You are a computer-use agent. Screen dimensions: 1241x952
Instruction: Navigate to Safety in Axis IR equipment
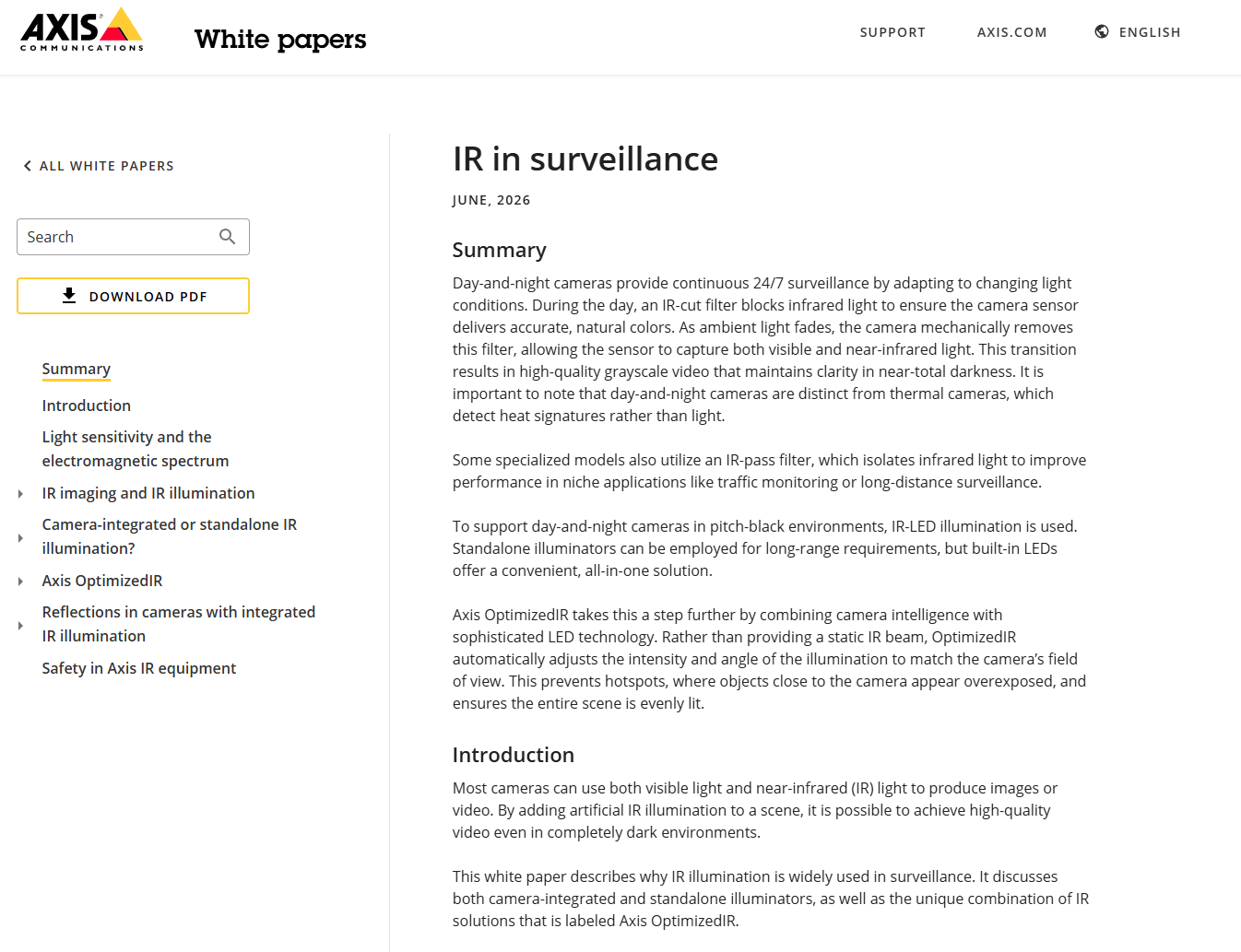point(139,668)
